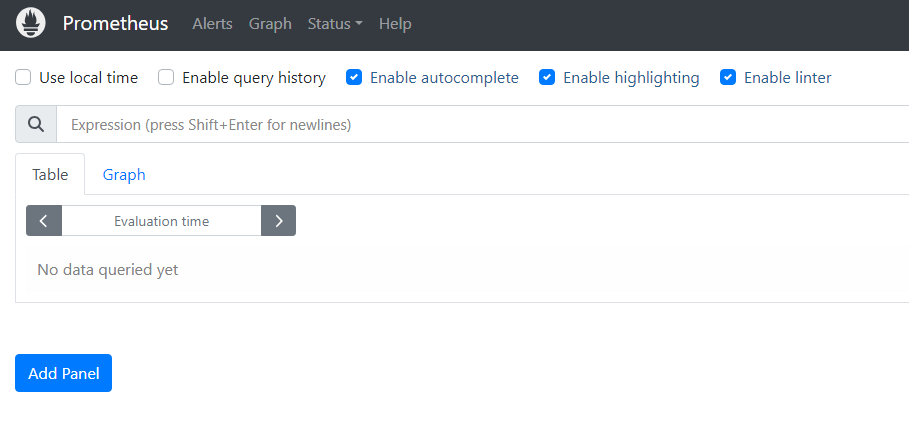909x445 pixels.
Task: Disable the Enable highlighting checkbox
Action: click(547, 77)
